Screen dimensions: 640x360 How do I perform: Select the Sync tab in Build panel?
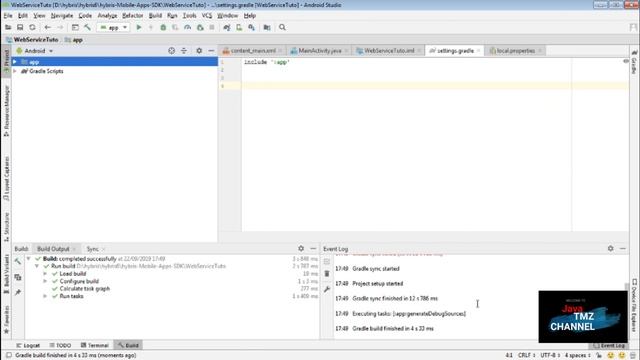click(x=93, y=249)
